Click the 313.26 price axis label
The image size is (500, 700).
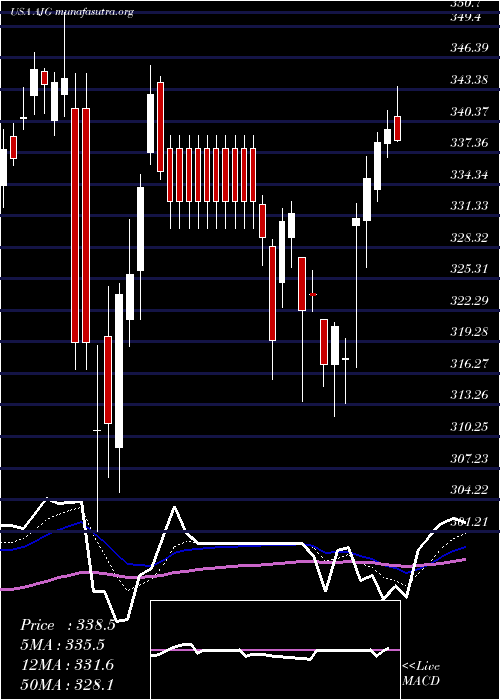click(x=469, y=396)
